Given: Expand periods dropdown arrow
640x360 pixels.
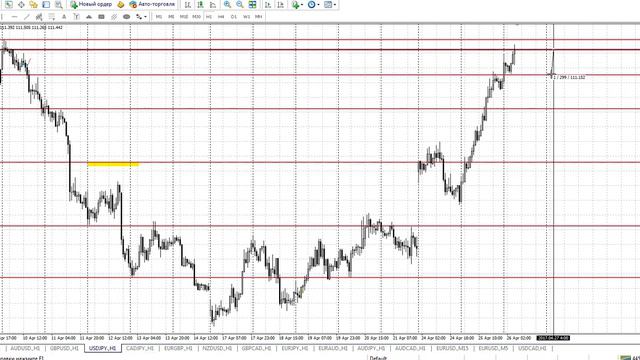Looking at the screenshot, I should pyautogui.click(x=318, y=5).
